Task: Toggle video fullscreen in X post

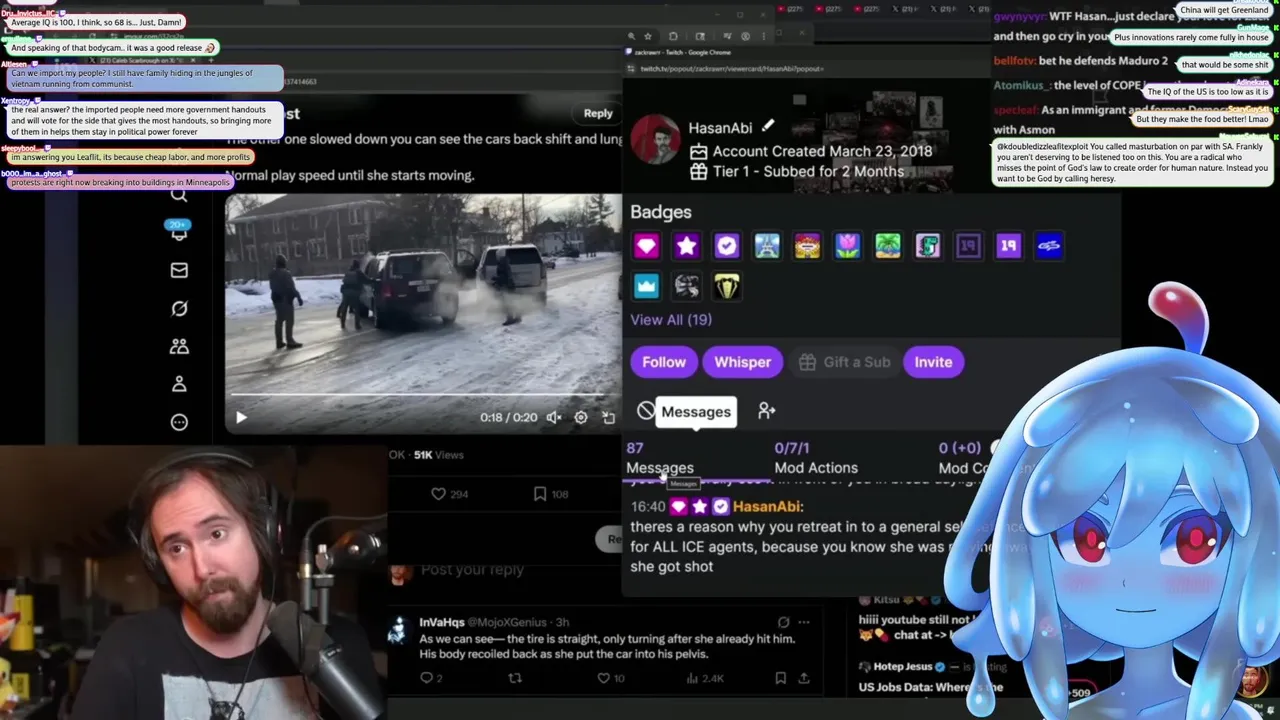Action: pos(608,418)
